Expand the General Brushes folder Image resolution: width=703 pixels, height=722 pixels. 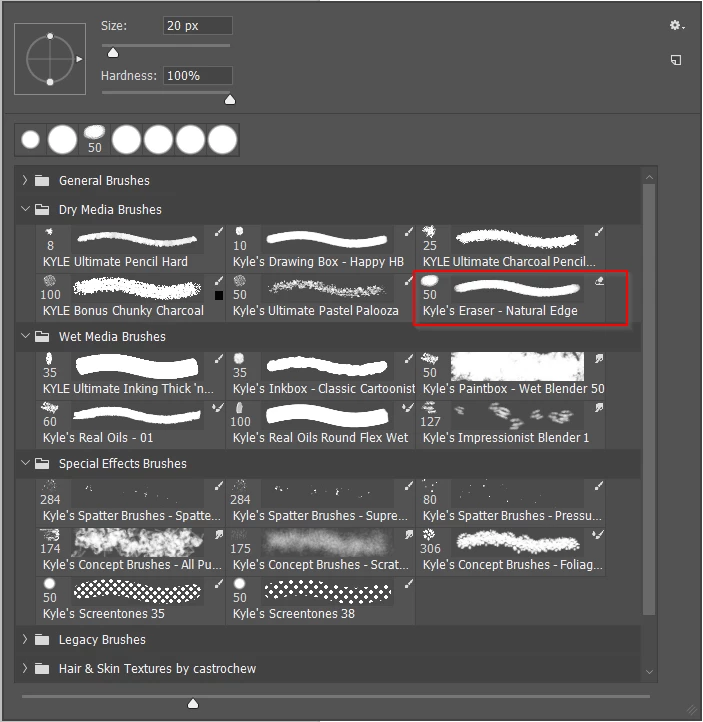point(25,180)
